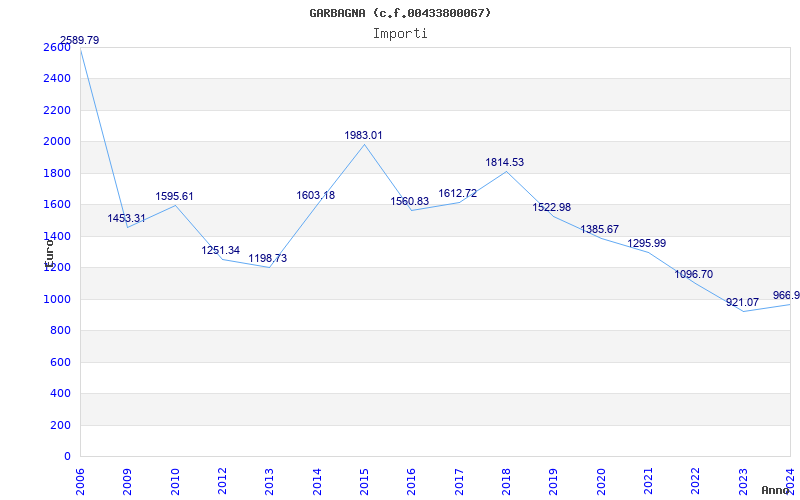800x500 pixels.
Task: Click x-axis year 2012
Action: 222,481
